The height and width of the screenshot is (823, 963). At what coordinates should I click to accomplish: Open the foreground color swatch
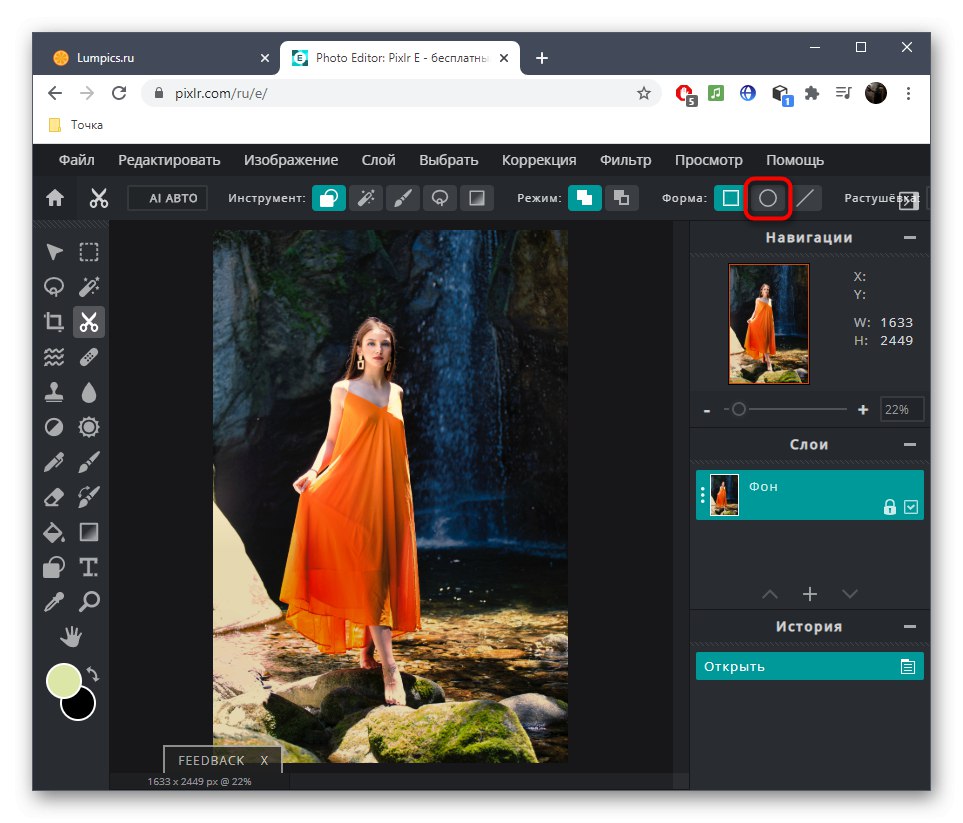[64, 681]
